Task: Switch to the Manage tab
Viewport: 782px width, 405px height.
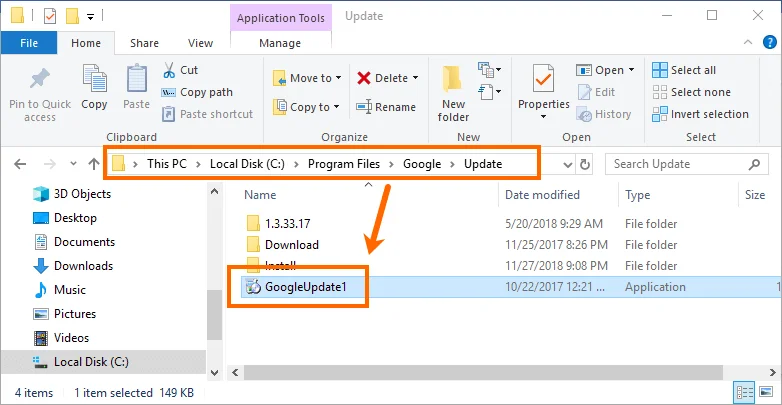Action: click(280, 43)
